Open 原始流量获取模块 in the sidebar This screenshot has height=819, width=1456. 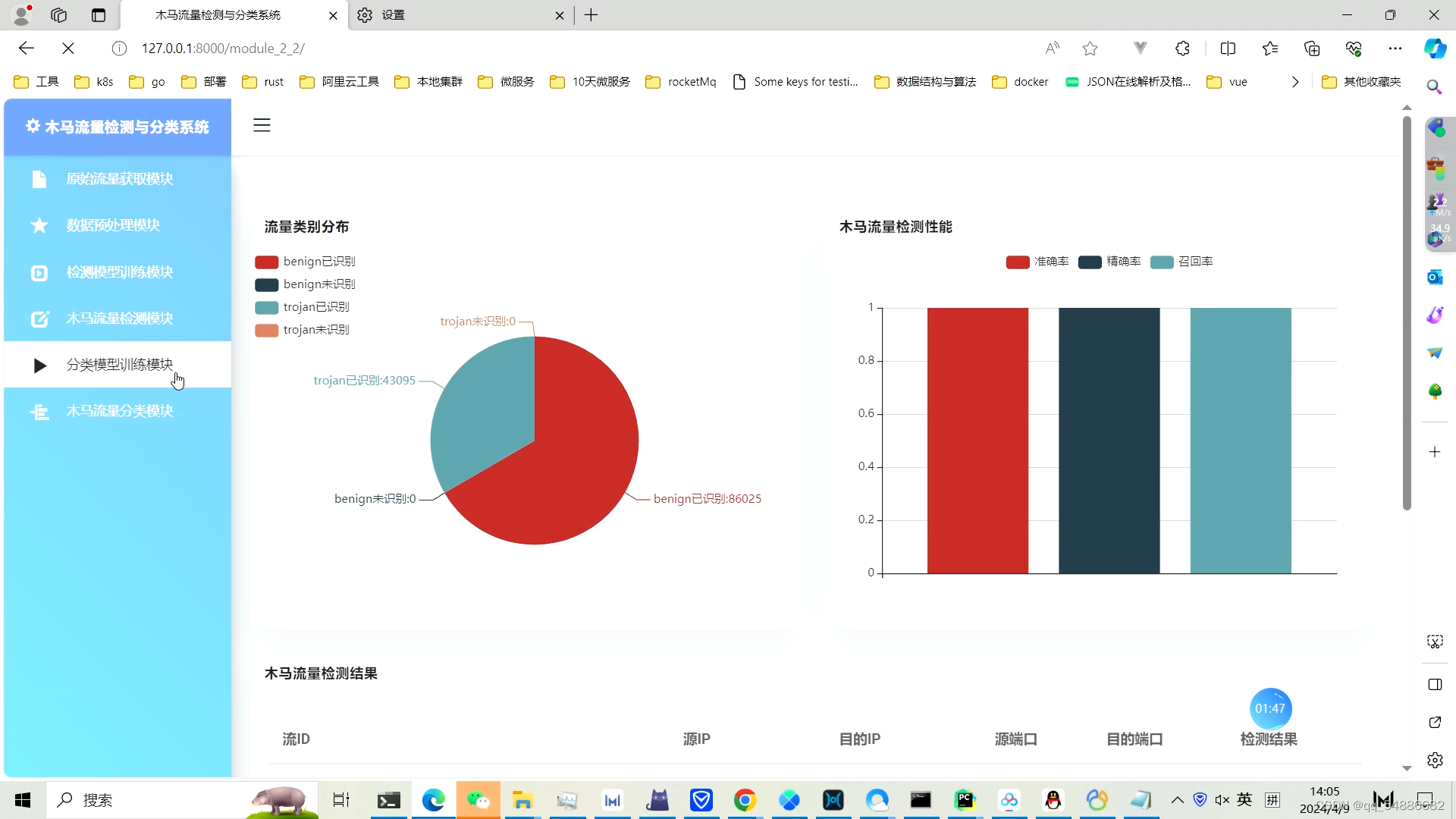pyautogui.click(x=118, y=179)
